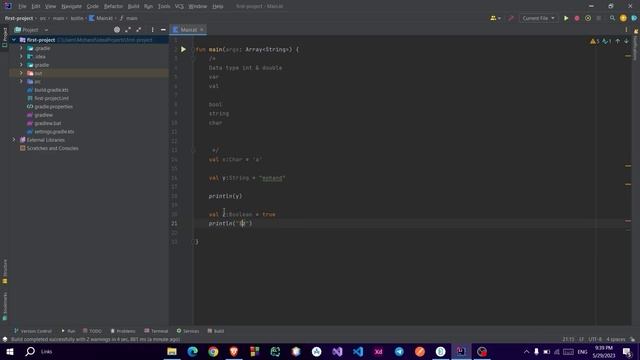Toggle the Structure tool window side button
Screen dimensions: 640x360
click(x=4, y=271)
